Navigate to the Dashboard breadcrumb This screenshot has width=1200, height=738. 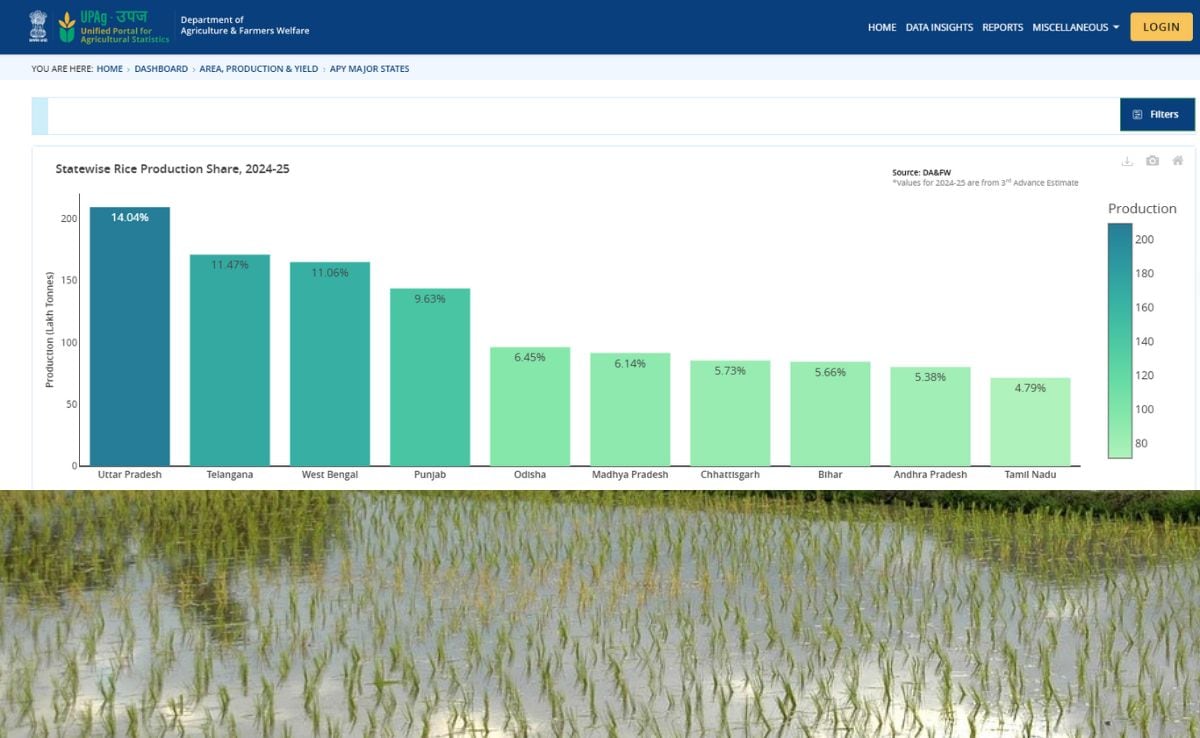click(161, 69)
